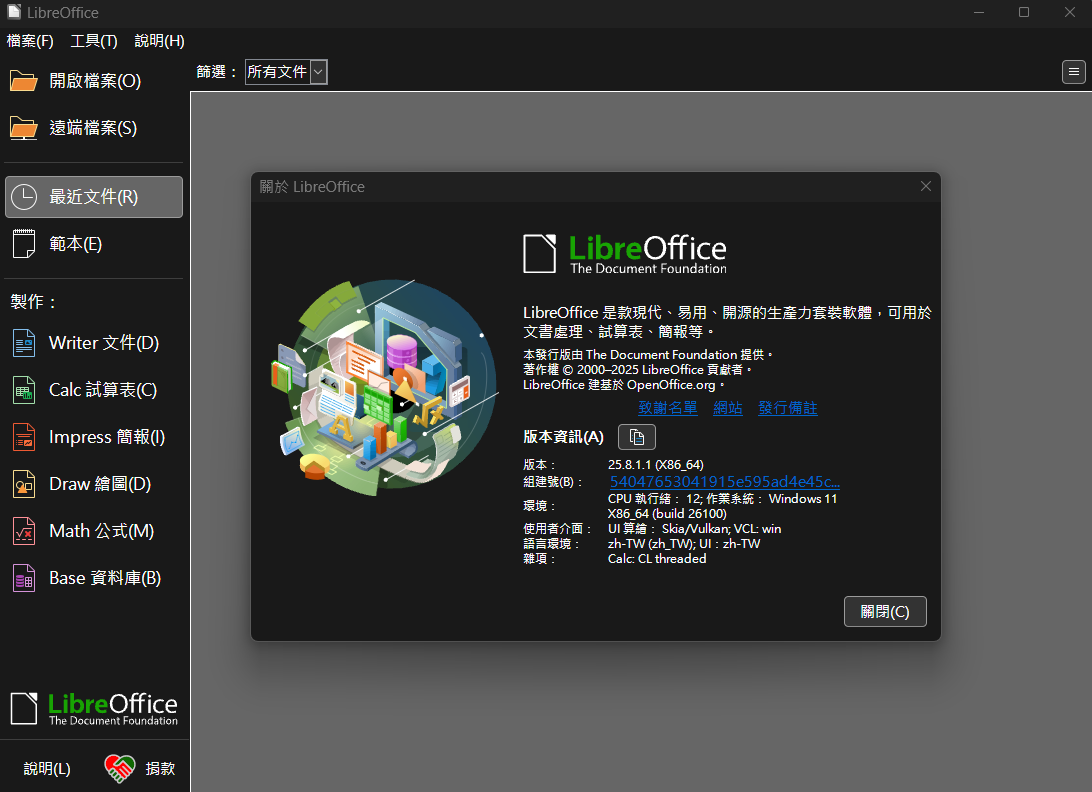Create a Writer 文件(D) document
Screen dimensions: 1092x792
click(x=94, y=343)
